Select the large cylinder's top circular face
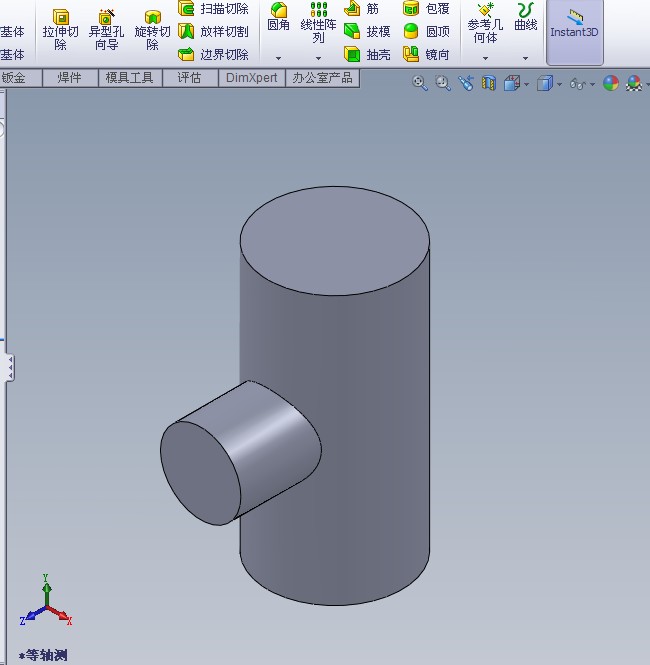Image resolution: width=650 pixels, height=665 pixels. 335,240
